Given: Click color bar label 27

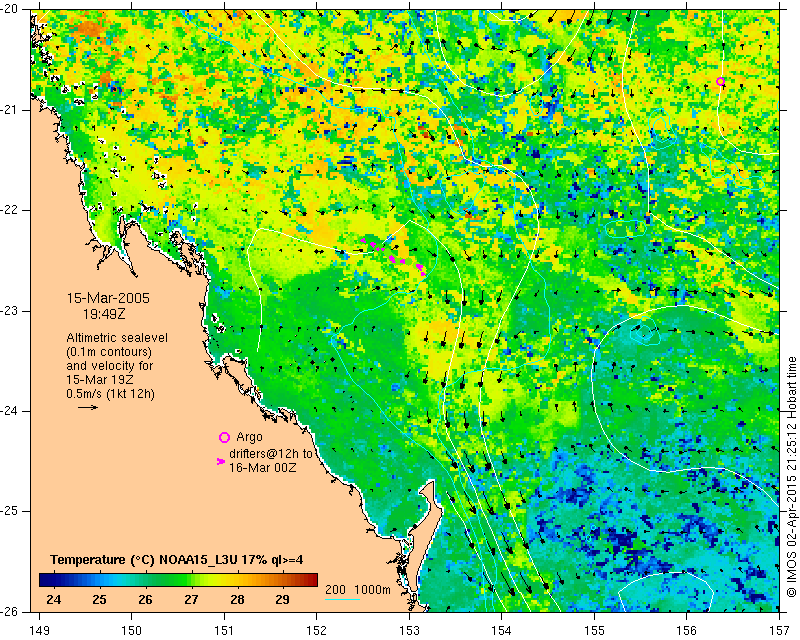Looking at the screenshot, I should tap(191, 600).
